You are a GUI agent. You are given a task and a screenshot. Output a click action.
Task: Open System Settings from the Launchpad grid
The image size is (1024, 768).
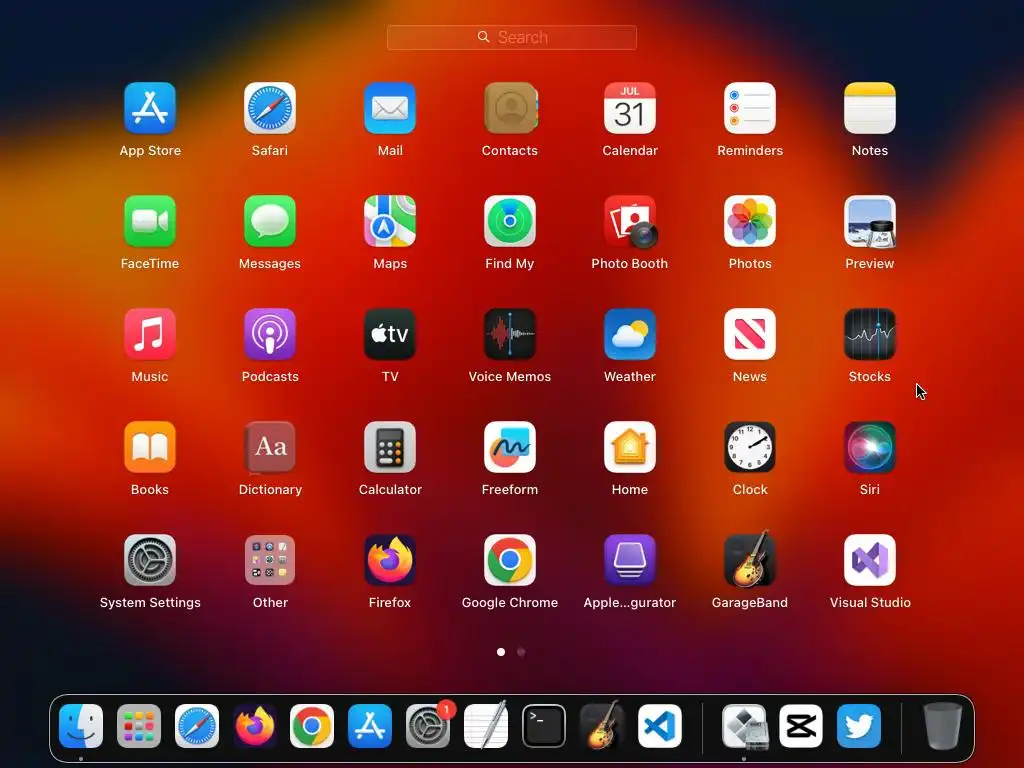pyautogui.click(x=150, y=560)
